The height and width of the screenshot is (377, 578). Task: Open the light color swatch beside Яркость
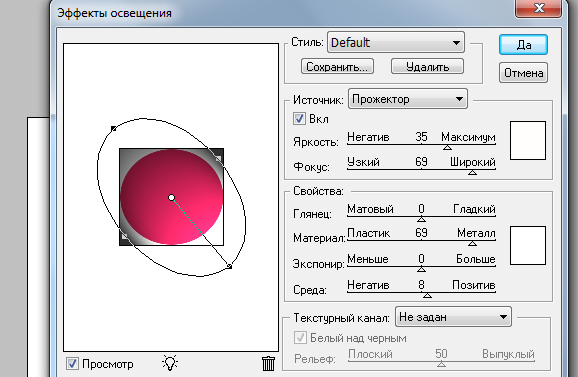click(527, 140)
